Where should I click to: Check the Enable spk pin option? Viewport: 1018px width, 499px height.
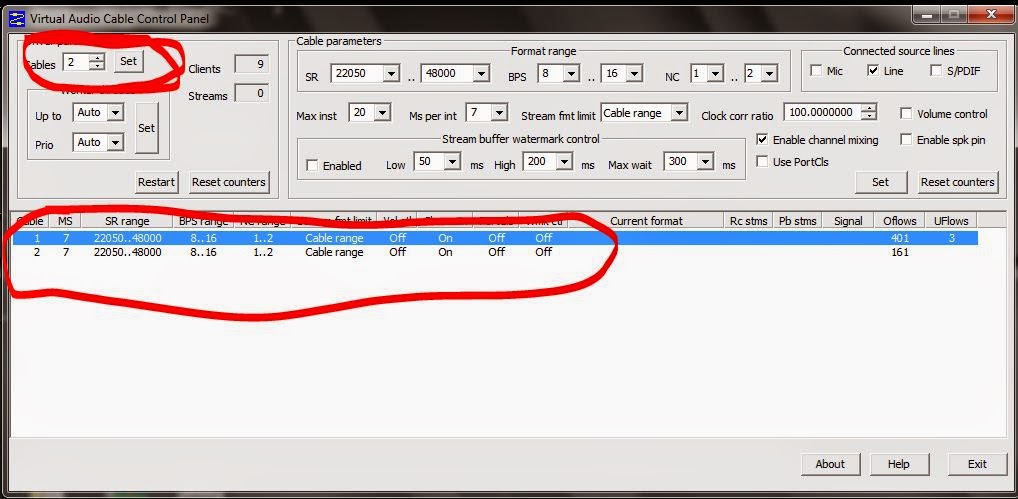(x=906, y=140)
